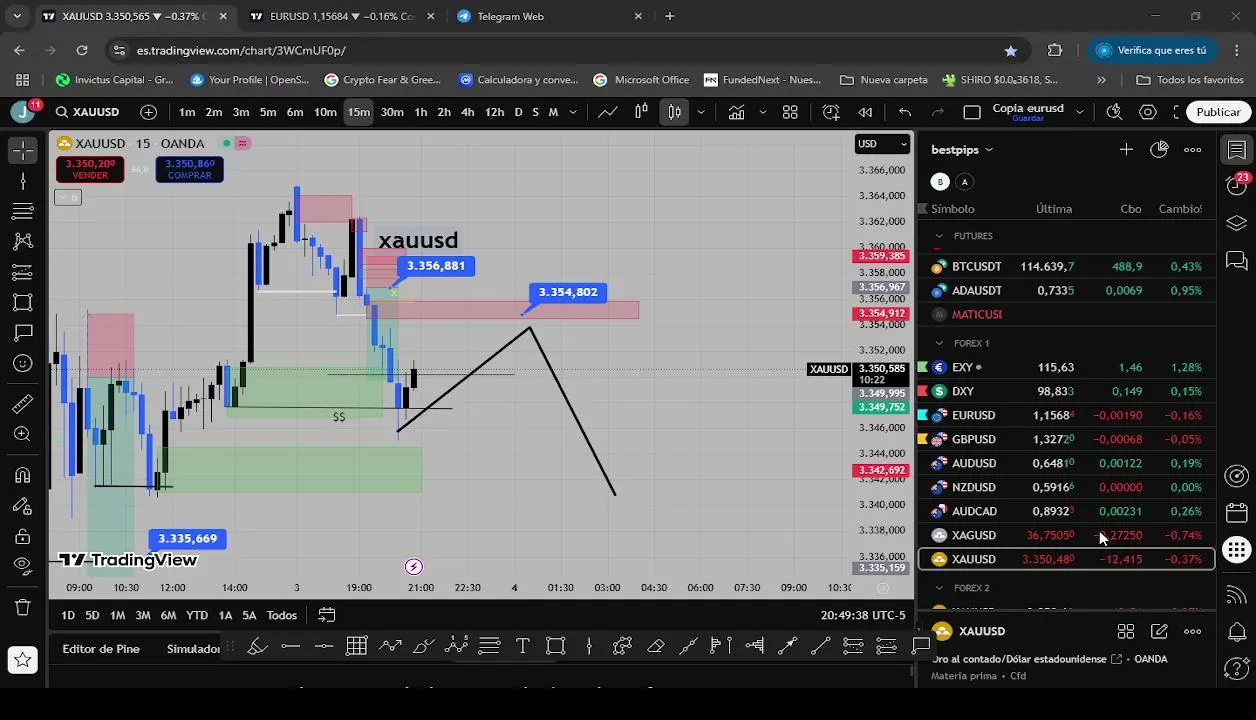Select the B flag color circle in watchlist
The height and width of the screenshot is (720, 1256).
click(940, 182)
